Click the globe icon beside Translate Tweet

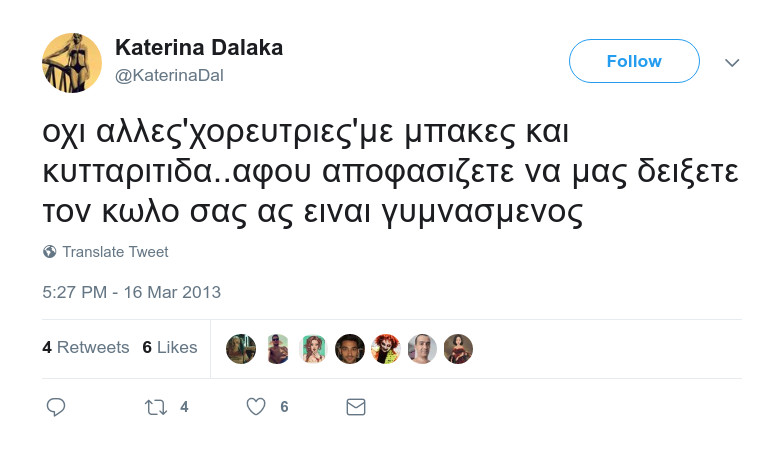point(50,252)
